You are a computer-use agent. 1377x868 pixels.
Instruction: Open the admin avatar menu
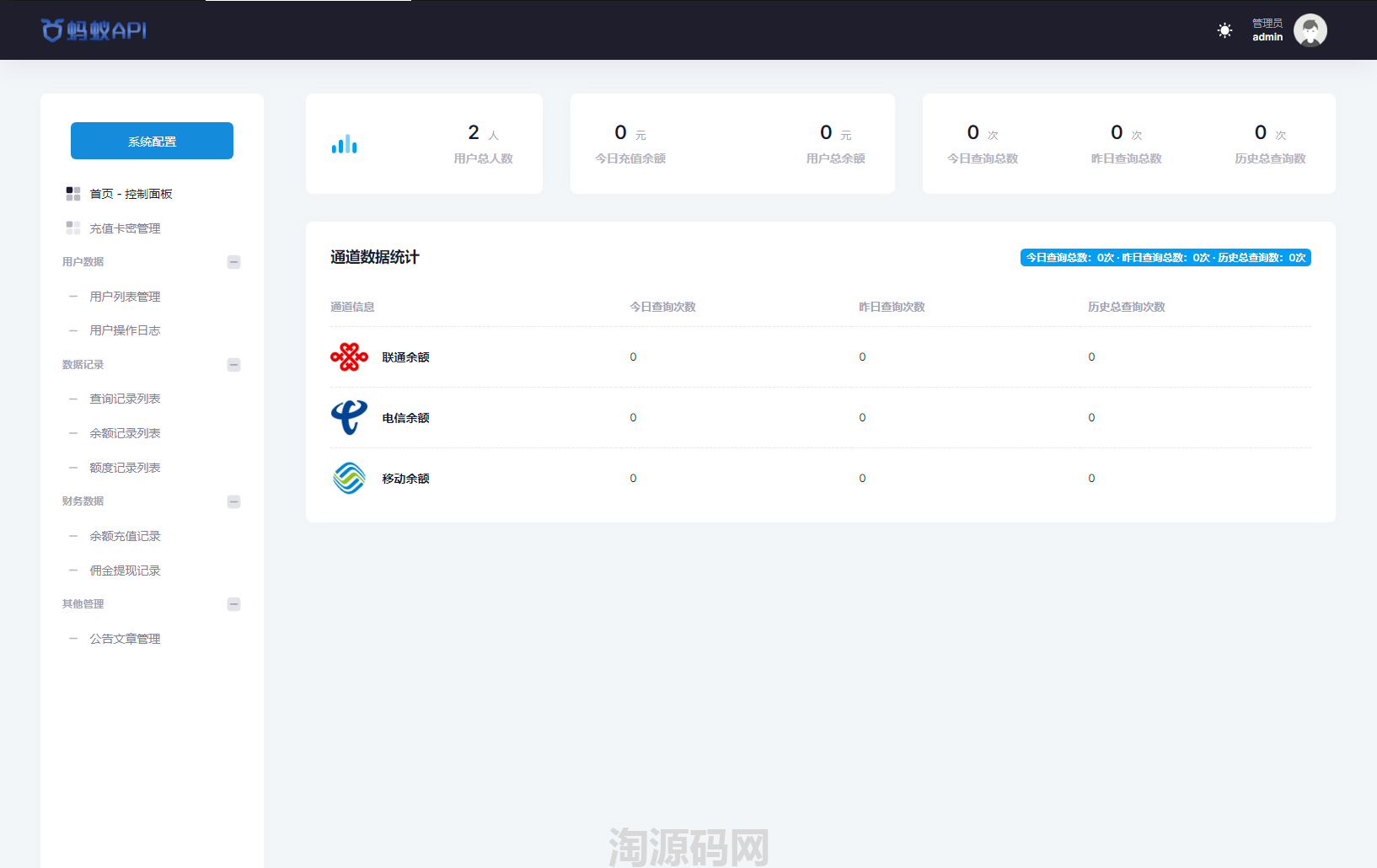click(x=1310, y=30)
